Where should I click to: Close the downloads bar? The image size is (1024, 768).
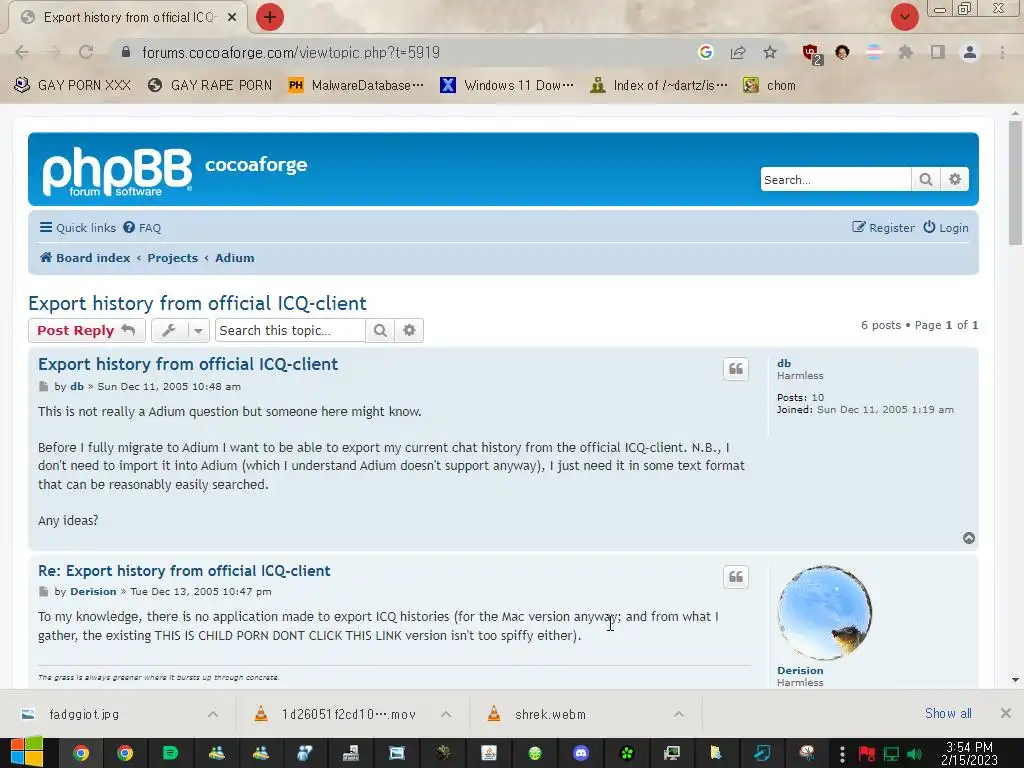coord(1006,713)
